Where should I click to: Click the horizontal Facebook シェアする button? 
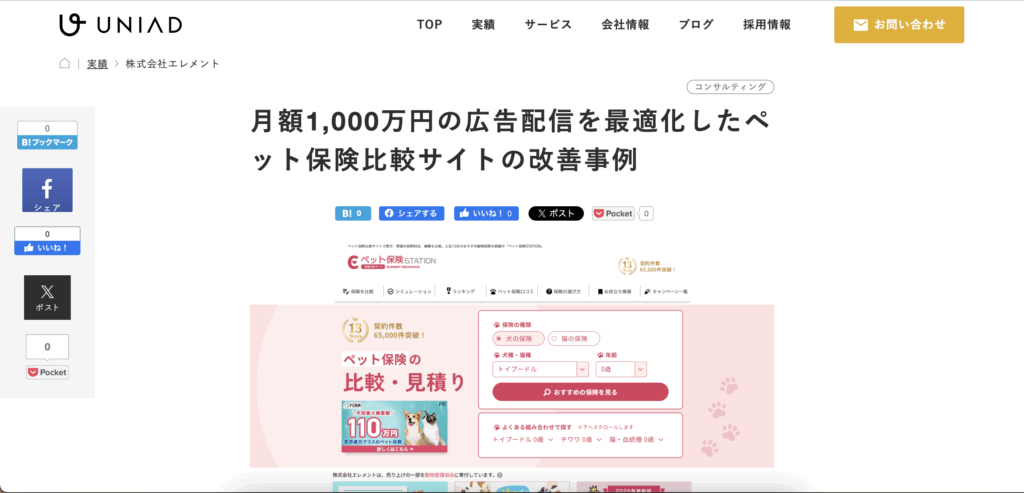point(411,213)
